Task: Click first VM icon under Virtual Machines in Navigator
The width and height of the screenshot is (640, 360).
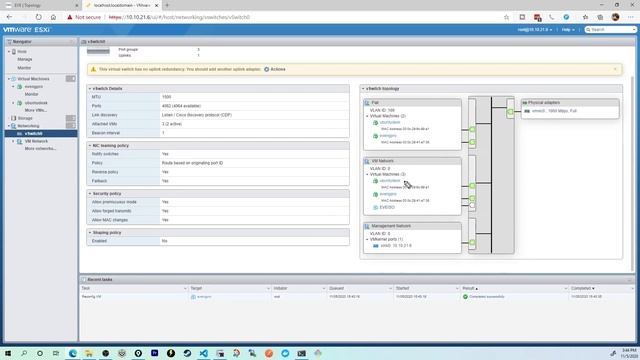Action: tap(20, 87)
